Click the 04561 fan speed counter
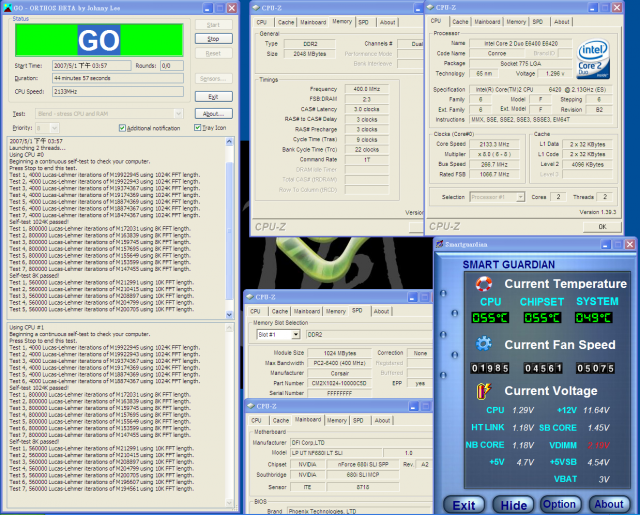This screenshot has width=640, height=515. pyautogui.click(x=543, y=368)
